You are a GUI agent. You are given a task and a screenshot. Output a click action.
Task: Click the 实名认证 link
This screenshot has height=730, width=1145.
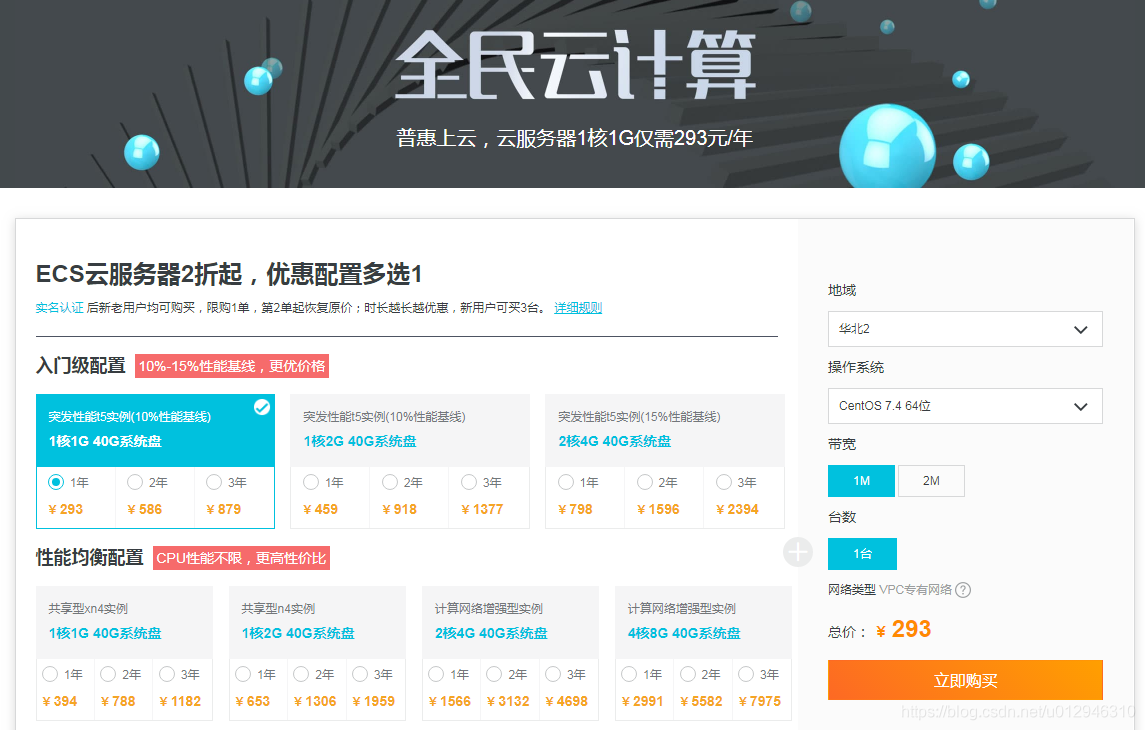click(x=59, y=308)
